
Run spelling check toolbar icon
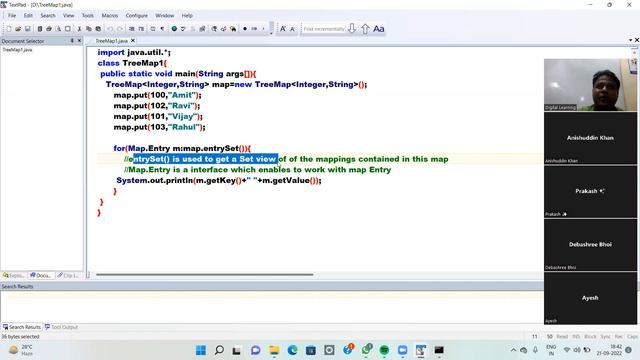point(183,29)
